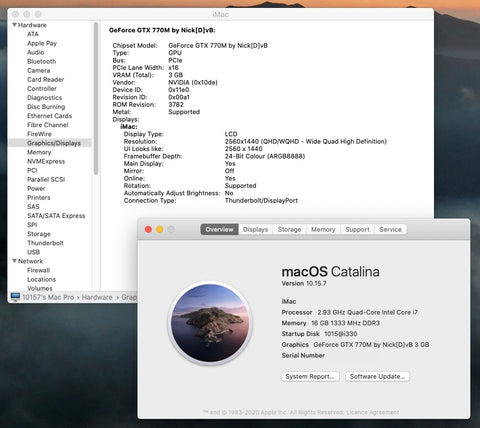This screenshot has width=480, height=428.
Task: Click the 2.93 GHz Quad-Core processor text
Action: [368, 312]
